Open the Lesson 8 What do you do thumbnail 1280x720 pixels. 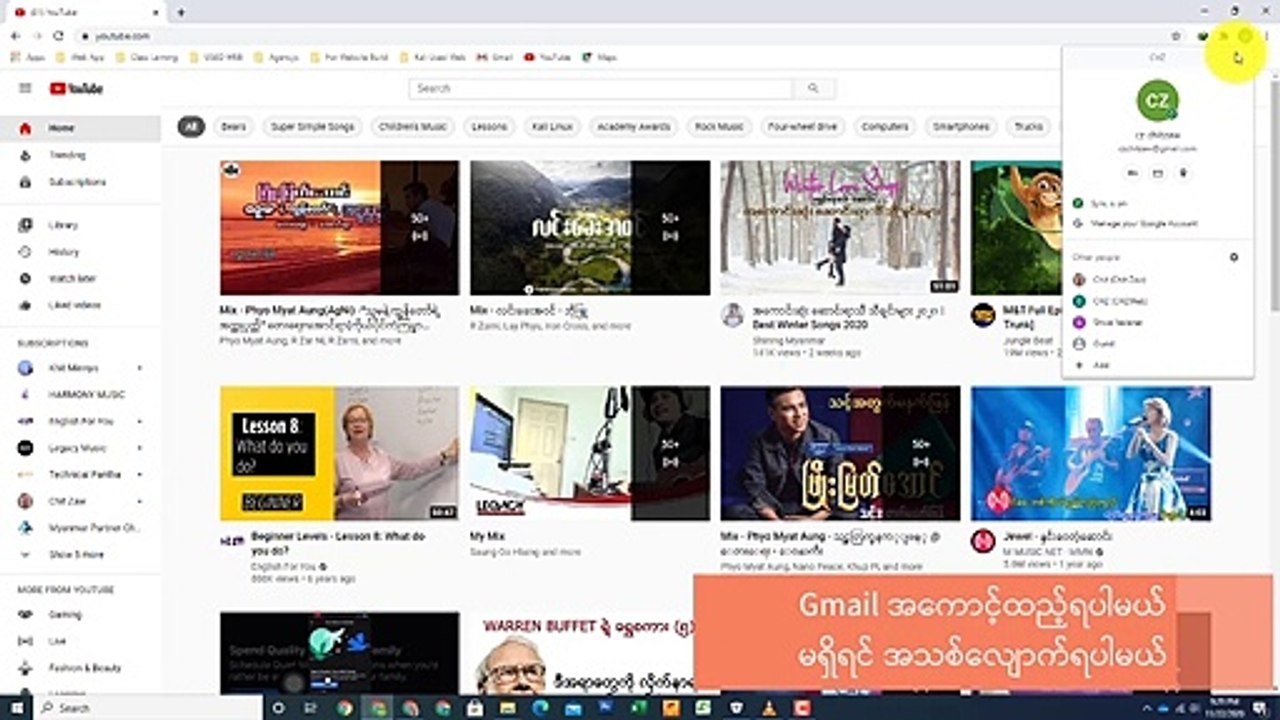pos(339,453)
